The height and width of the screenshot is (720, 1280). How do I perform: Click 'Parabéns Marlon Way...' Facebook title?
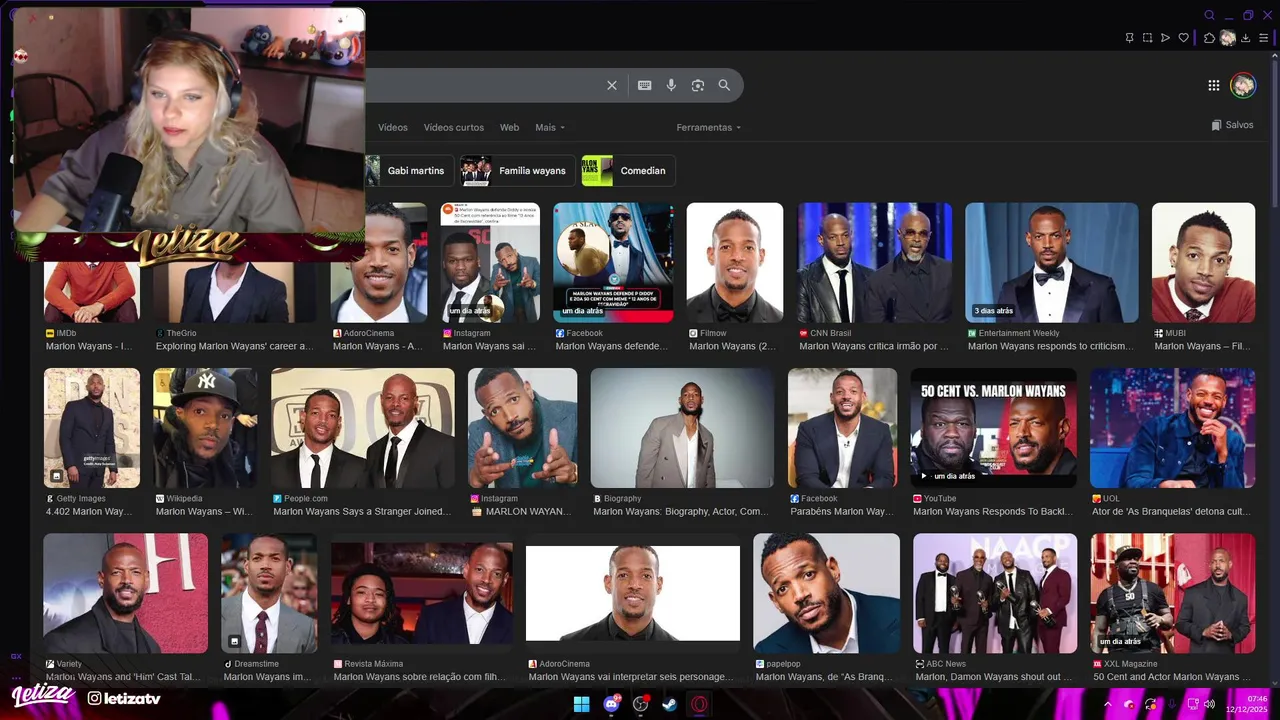click(842, 511)
